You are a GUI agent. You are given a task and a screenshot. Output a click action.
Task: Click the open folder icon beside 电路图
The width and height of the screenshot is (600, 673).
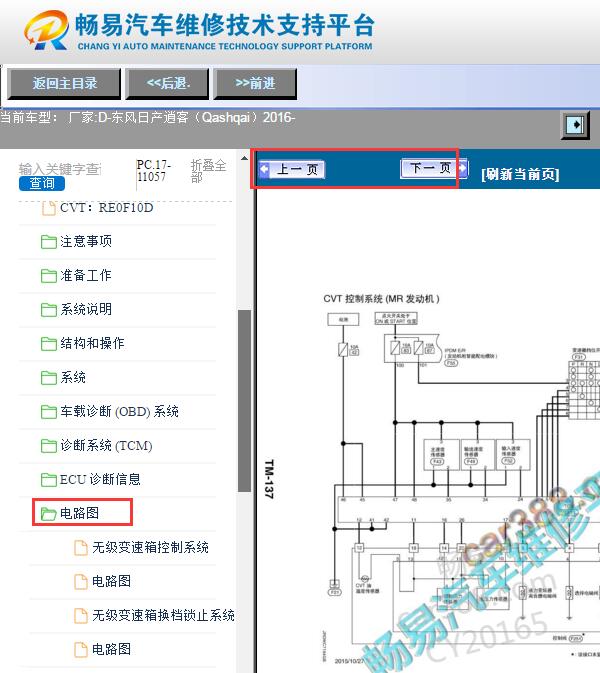[x=48, y=513]
